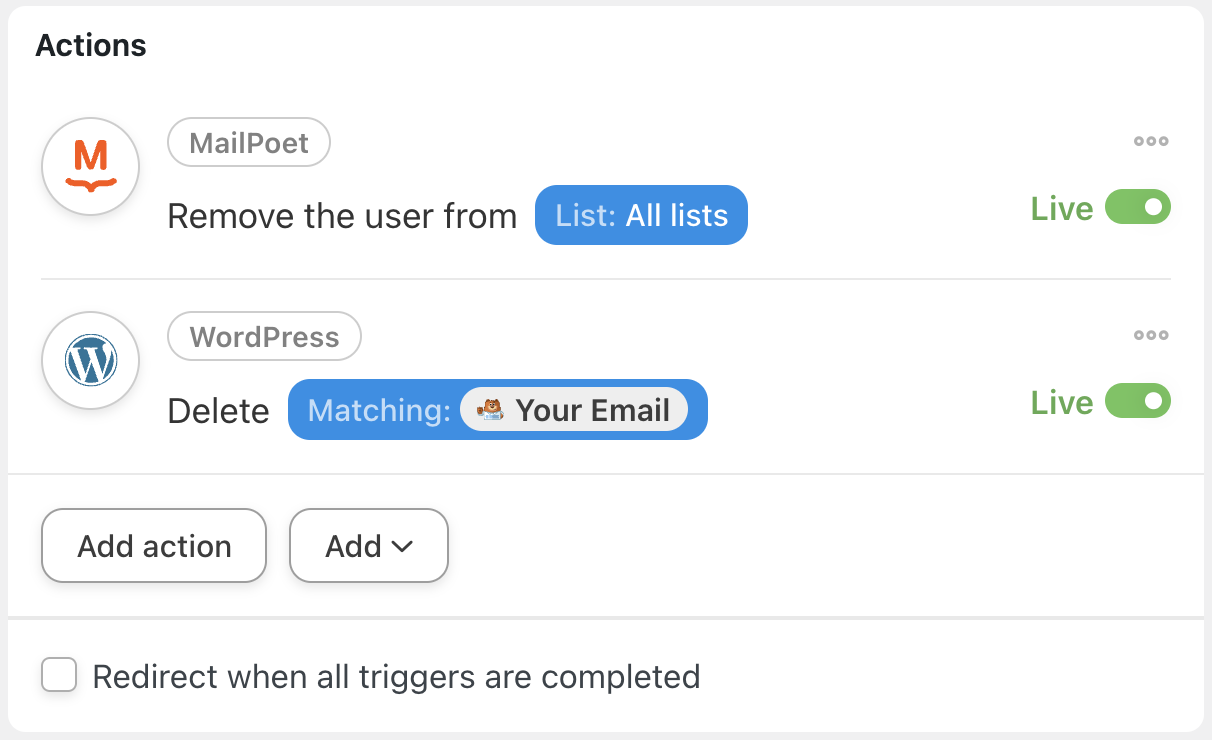1212x740 pixels.
Task: Click the WordPress logo icon
Action: (x=91, y=361)
